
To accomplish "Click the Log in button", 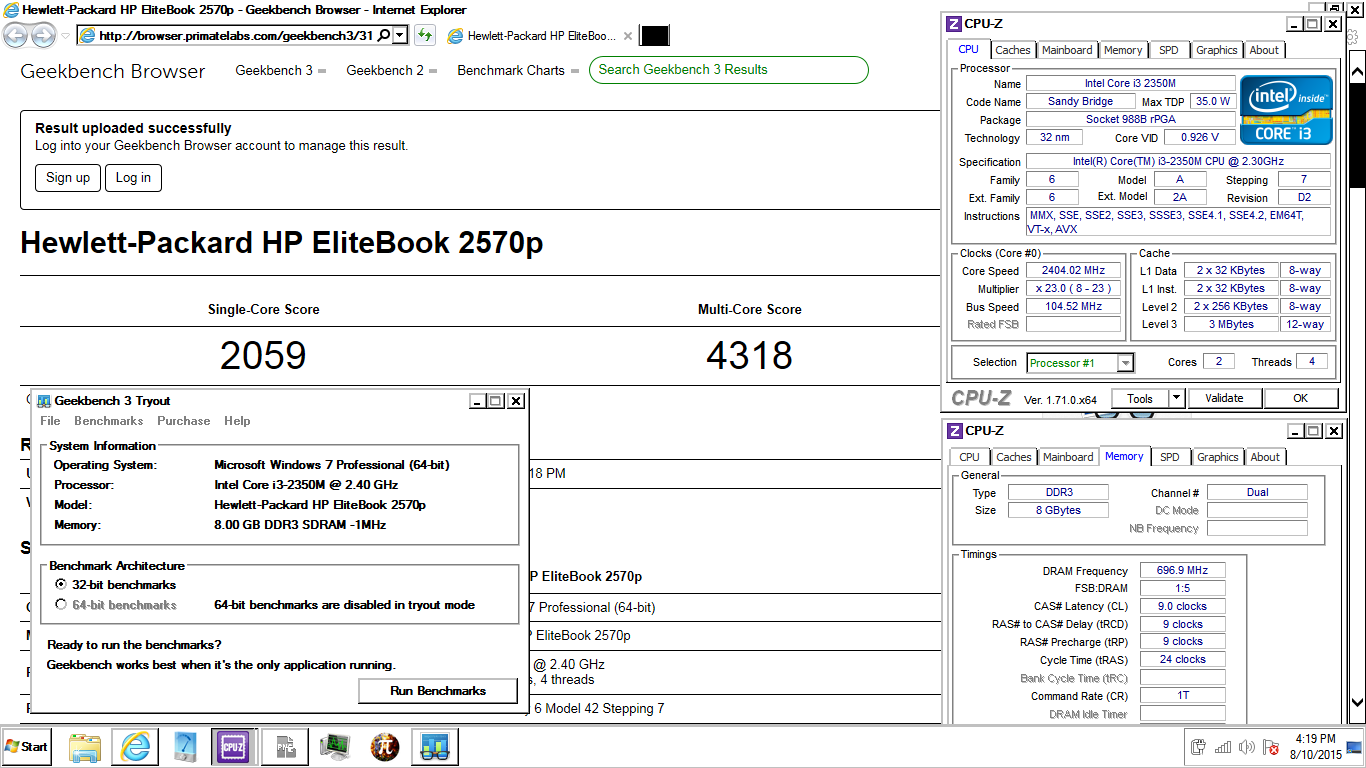I will [x=133, y=178].
